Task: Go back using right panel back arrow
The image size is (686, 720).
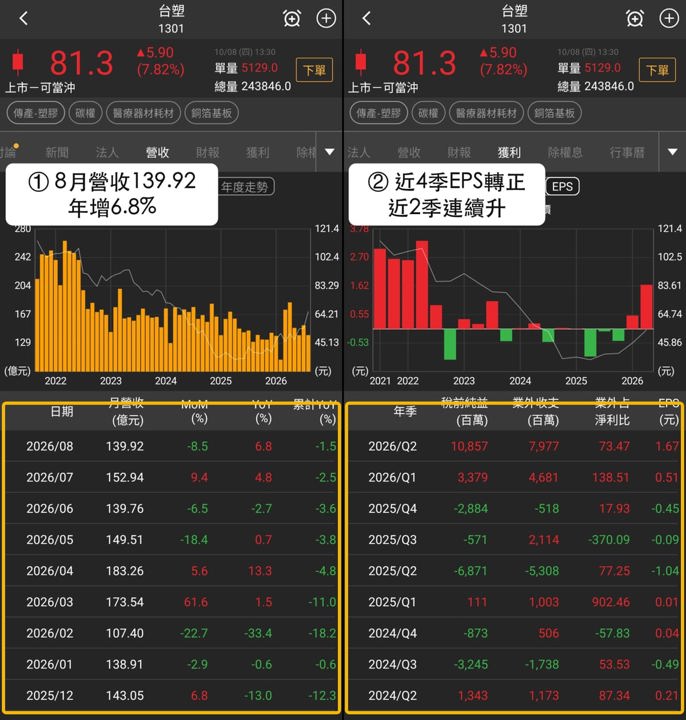Action: [366, 18]
